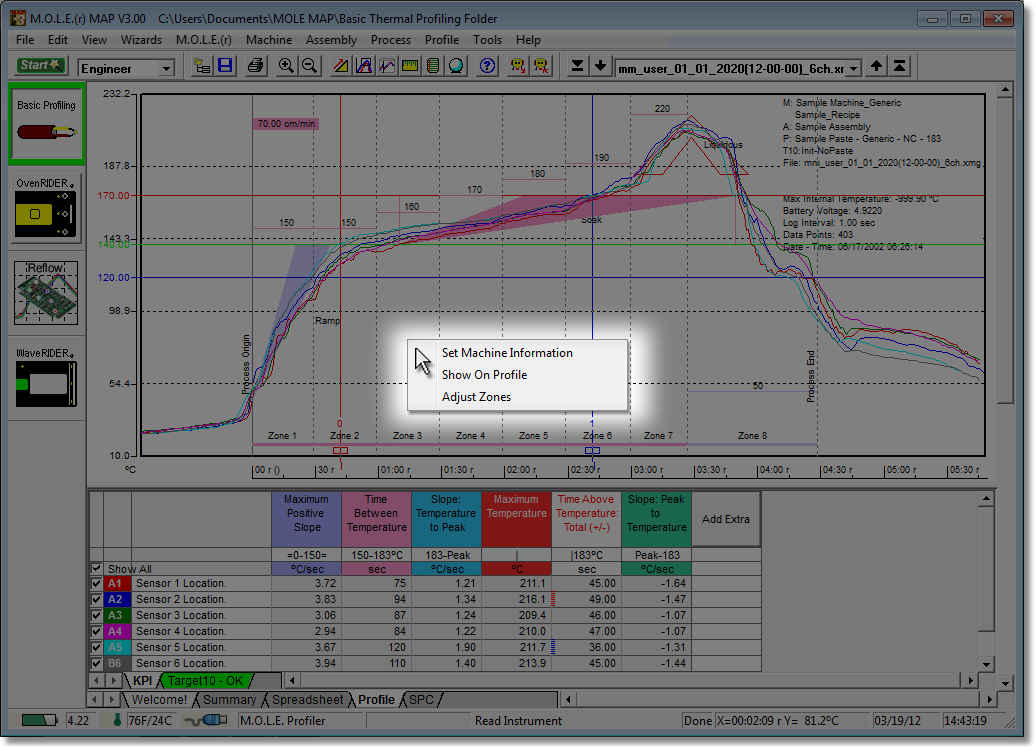1036x749 pixels.
Task: Switch to the Target10 - OK tab
Action: tap(205, 680)
